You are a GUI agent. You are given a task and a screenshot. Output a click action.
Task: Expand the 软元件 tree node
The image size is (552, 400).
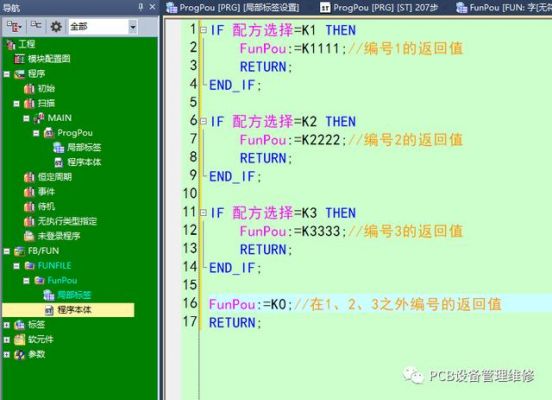[x=7, y=340]
